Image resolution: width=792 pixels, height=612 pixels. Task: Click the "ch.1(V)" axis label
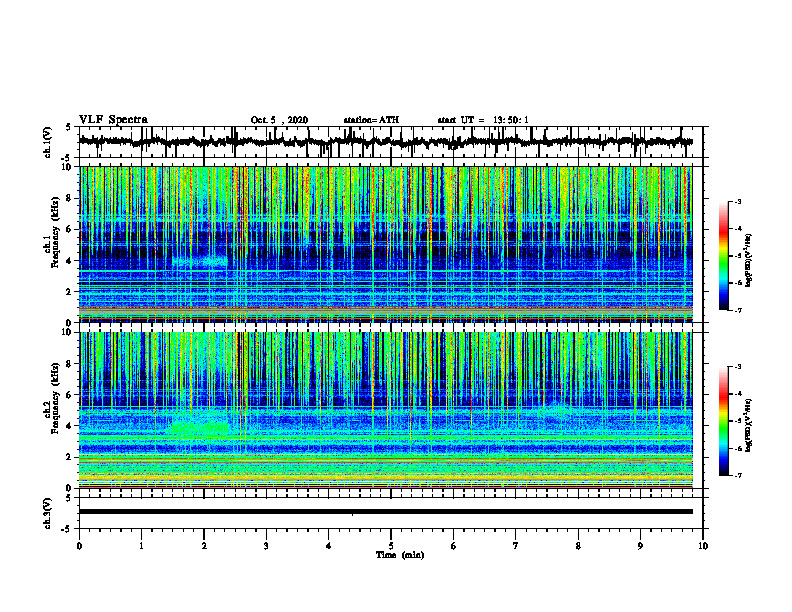(x=48, y=142)
